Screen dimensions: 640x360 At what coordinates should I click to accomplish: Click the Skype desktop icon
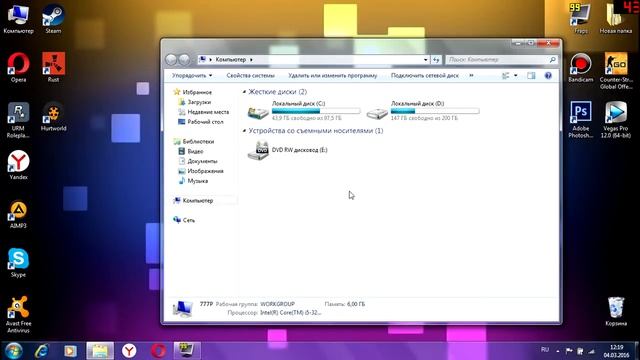(x=18, y=263)
